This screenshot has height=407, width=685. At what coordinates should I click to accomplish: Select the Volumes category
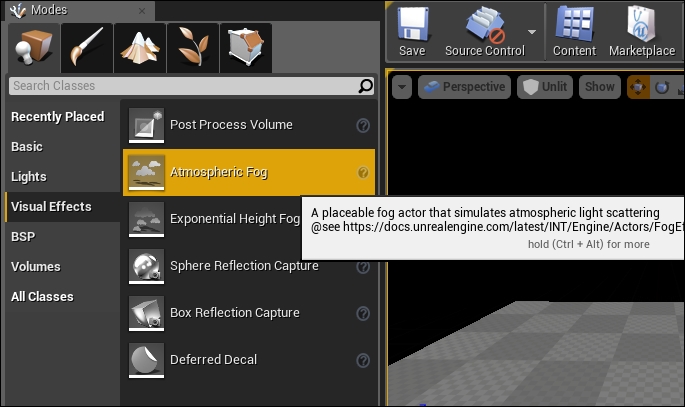tap(36, 267)
